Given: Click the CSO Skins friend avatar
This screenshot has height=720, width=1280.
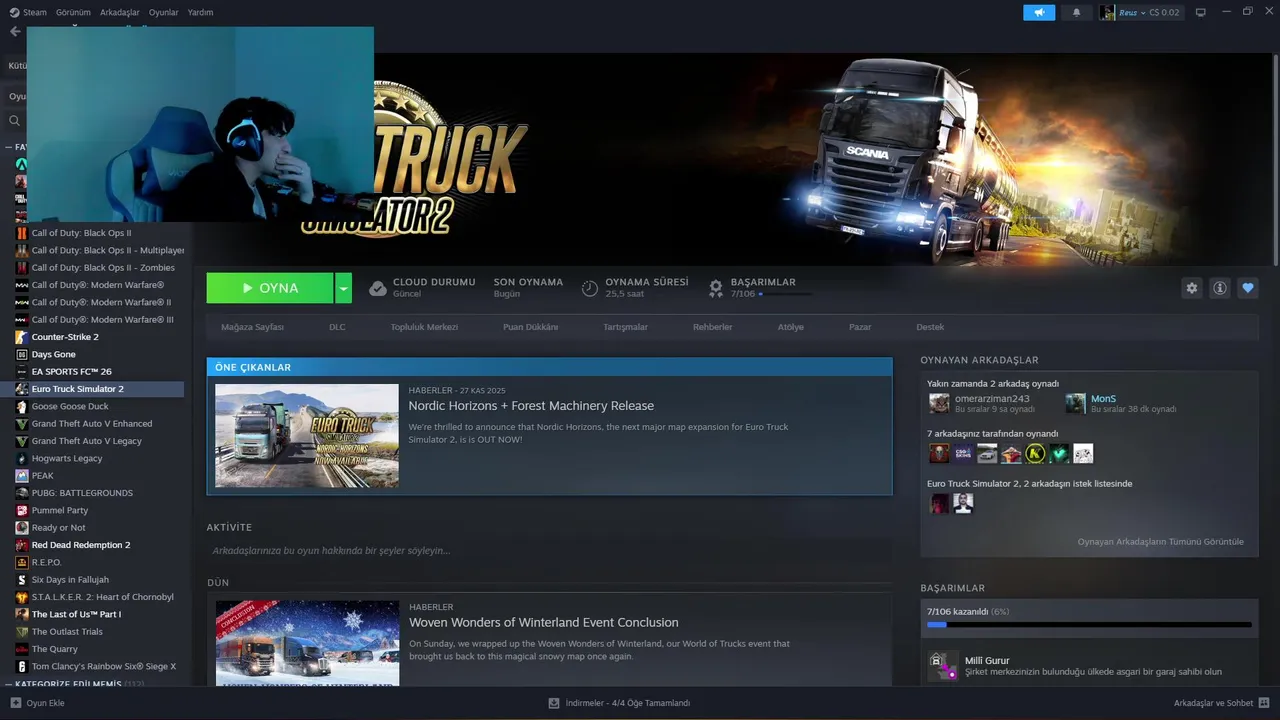Looking at the screenshot, I should 962,454.
